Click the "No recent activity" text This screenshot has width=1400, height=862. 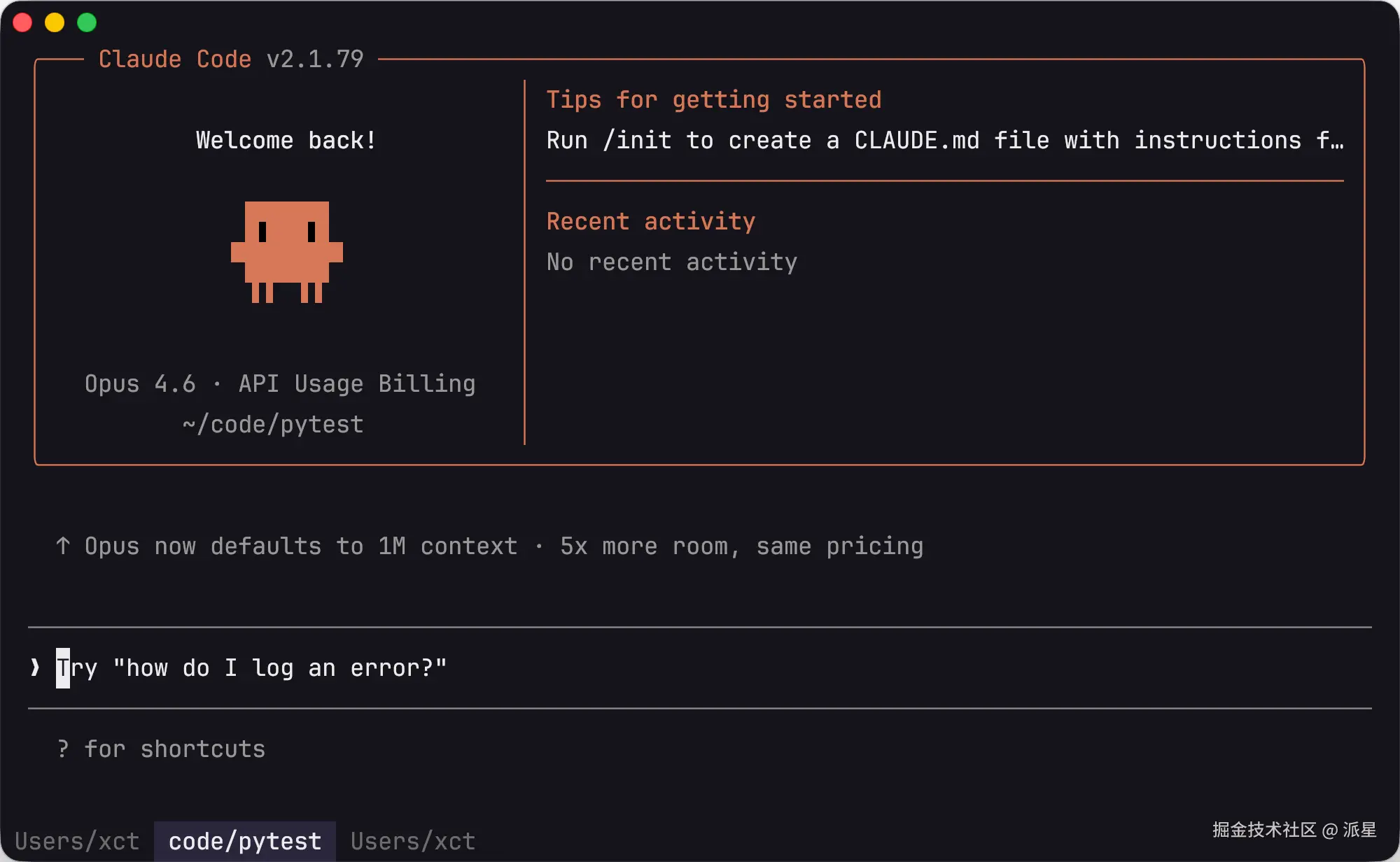click(671, 262)
